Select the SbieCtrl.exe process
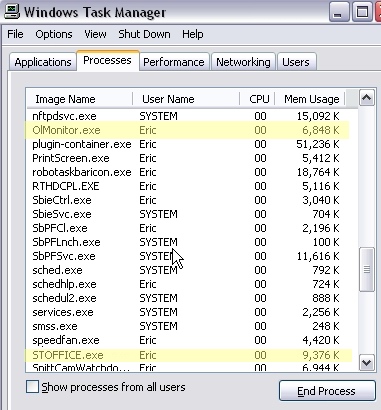The width and height of the screenshot is (381, 410). [187, 200]
